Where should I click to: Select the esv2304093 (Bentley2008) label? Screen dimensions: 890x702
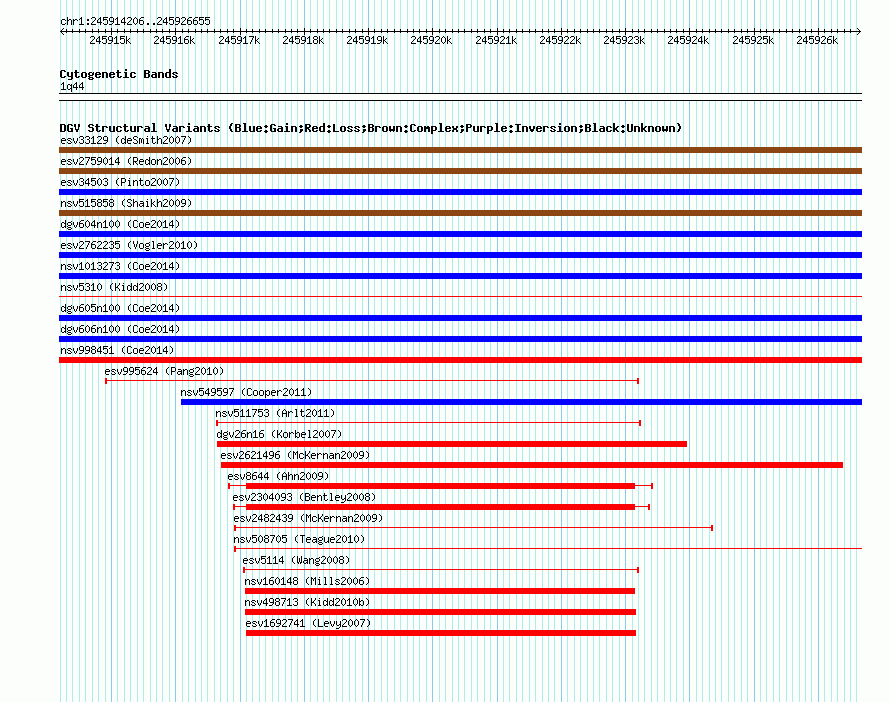[304, 497]
